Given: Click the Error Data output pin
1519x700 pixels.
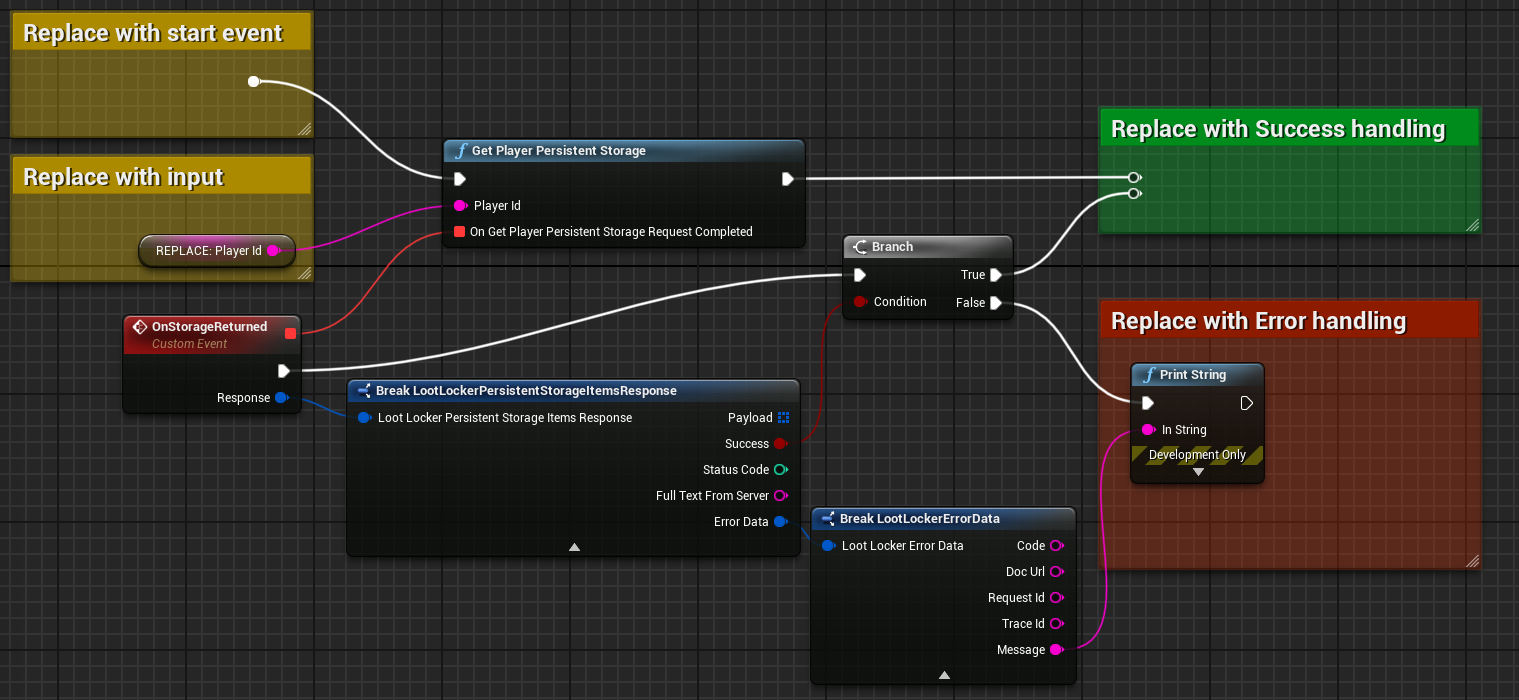Looking at the screenshot, I should (x=780, y=522).
